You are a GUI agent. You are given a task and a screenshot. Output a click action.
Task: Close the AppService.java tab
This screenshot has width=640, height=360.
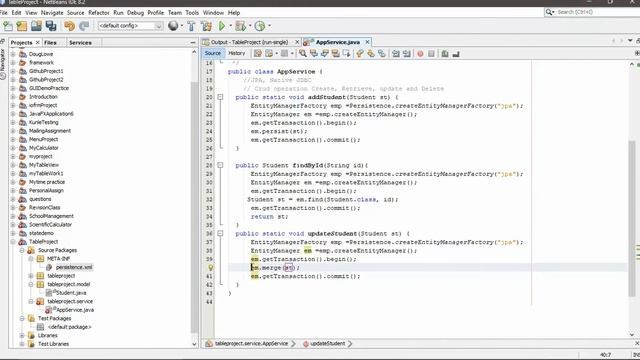[367, 42]
